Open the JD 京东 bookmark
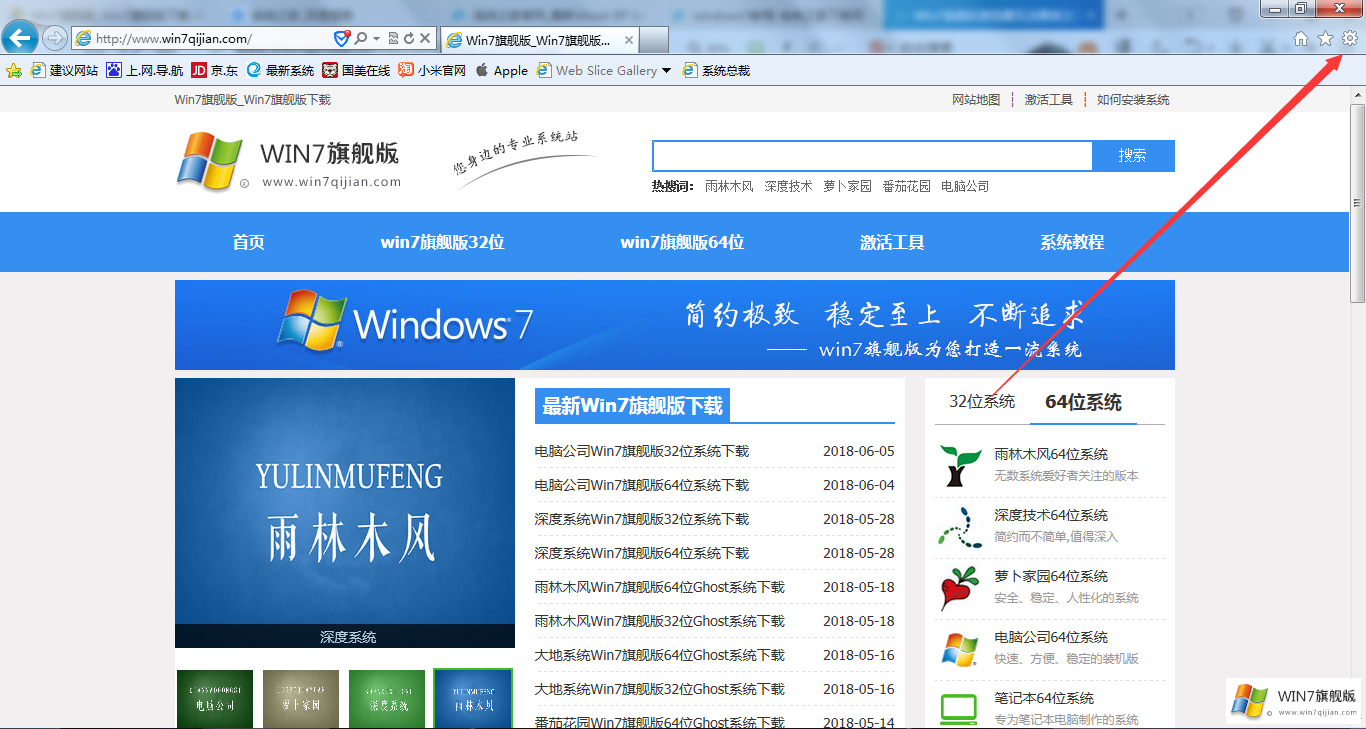The image size is (1366, 729). pyautogui.click(x=214, y=70)
